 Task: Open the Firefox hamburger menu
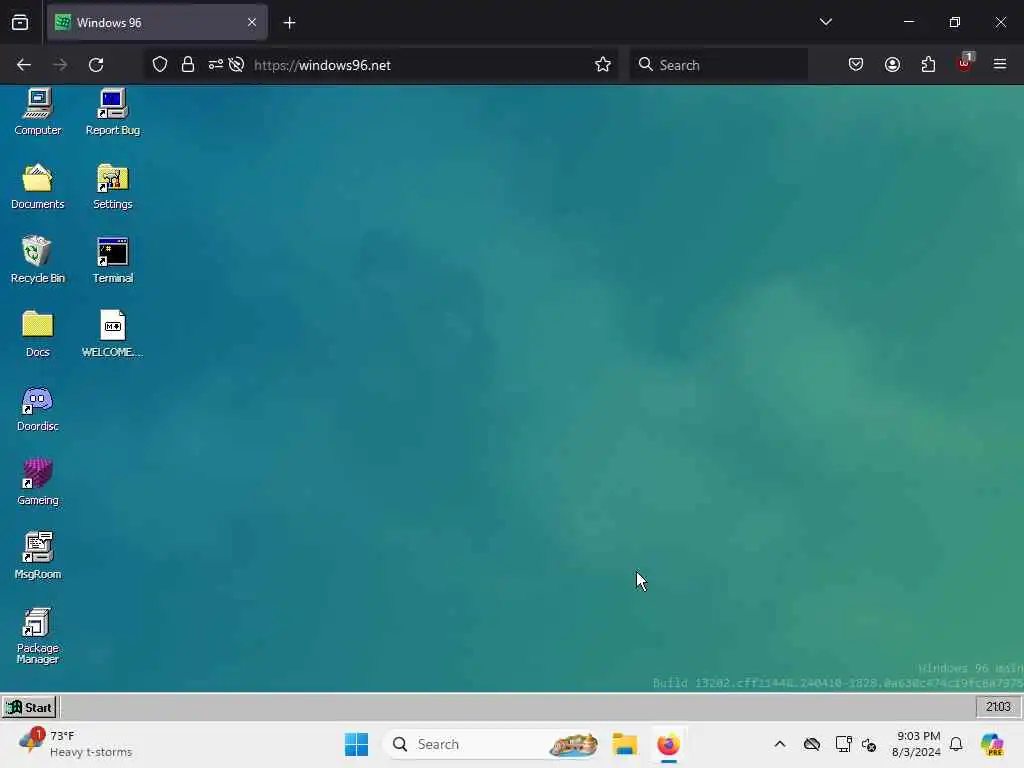coord(1000,65)
